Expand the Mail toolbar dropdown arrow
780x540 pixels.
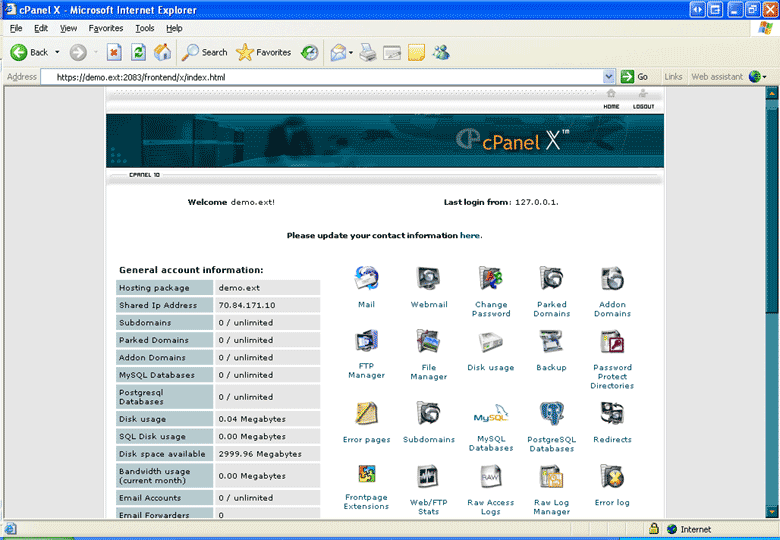coord(351,52)
